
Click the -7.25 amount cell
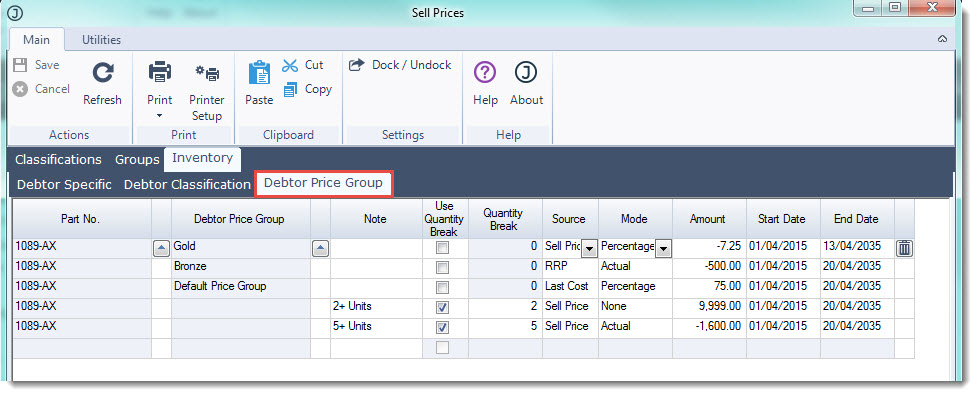[x=708, y=247]
